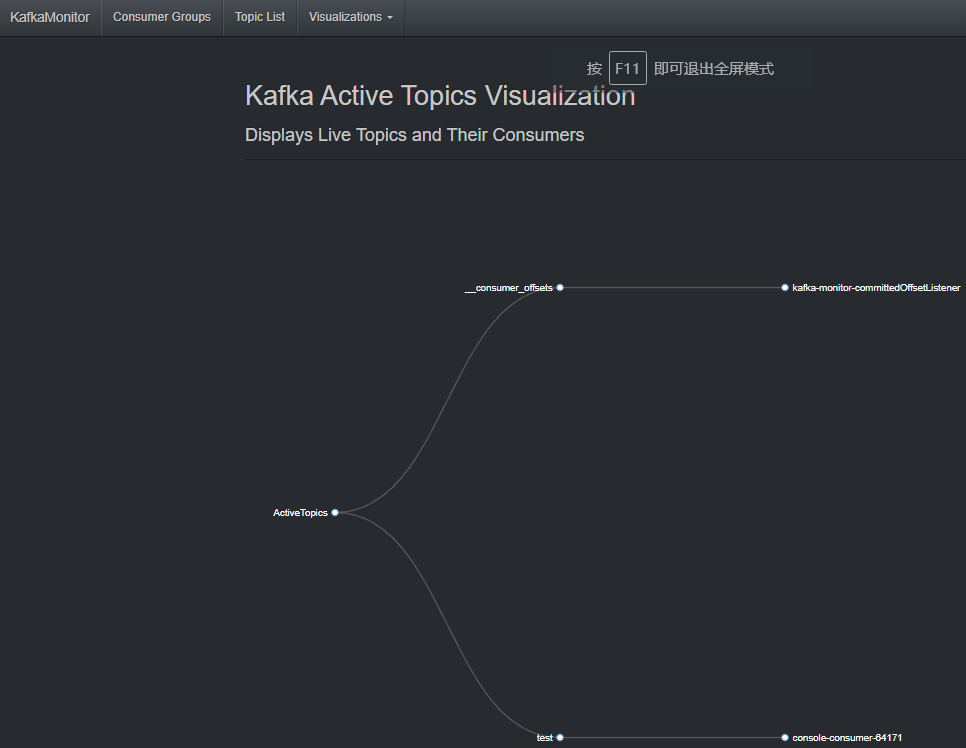
Task: Select the ActiveTopics label text
Action: click(x=300, y=513)
